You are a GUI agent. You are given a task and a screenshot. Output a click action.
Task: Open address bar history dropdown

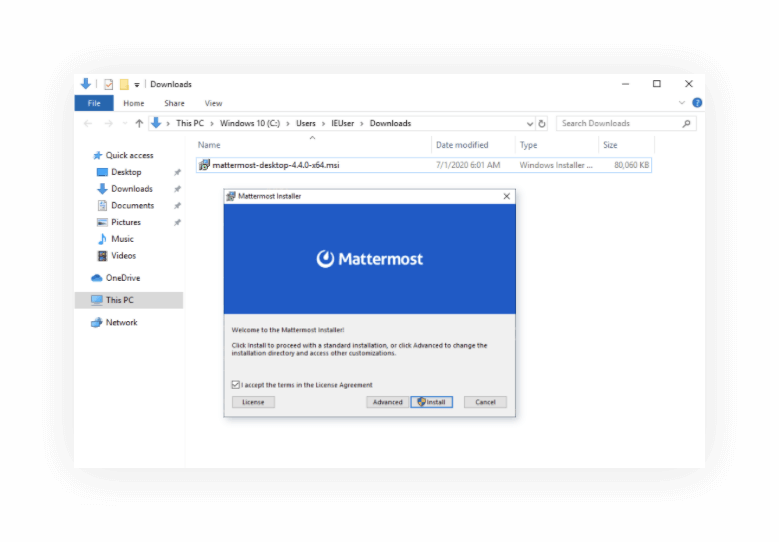(x=530, y=124)
